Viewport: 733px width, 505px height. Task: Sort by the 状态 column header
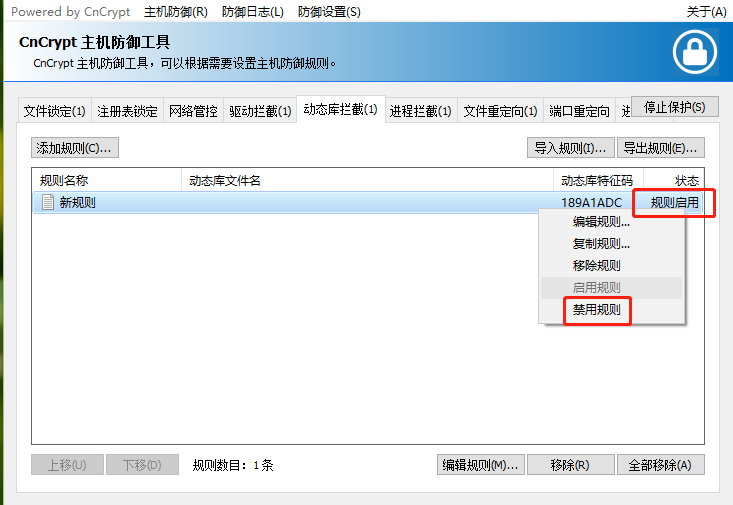click(674, 180)
